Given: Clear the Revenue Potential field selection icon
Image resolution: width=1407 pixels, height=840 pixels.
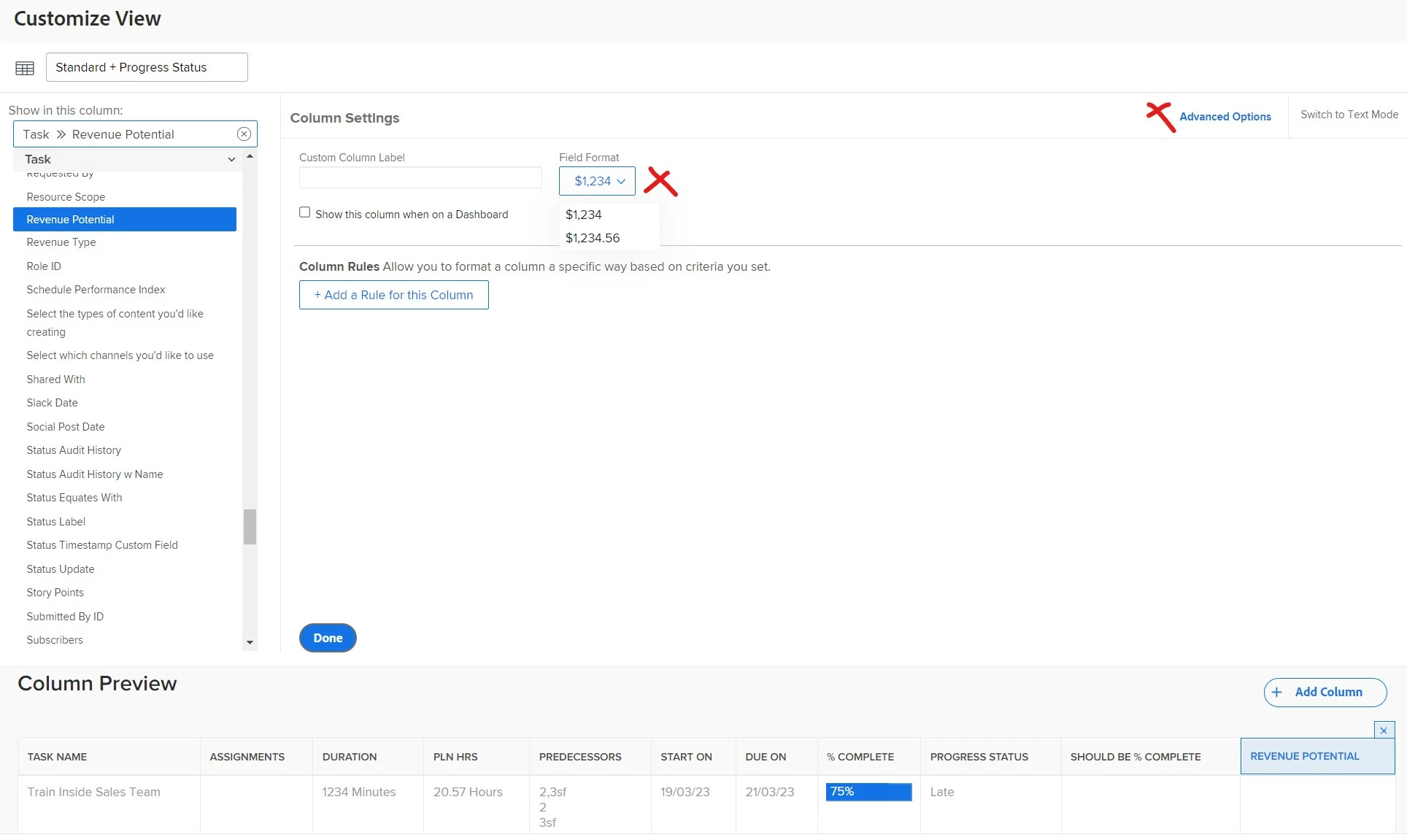Looking at the screenshot, I should (244, 134).
